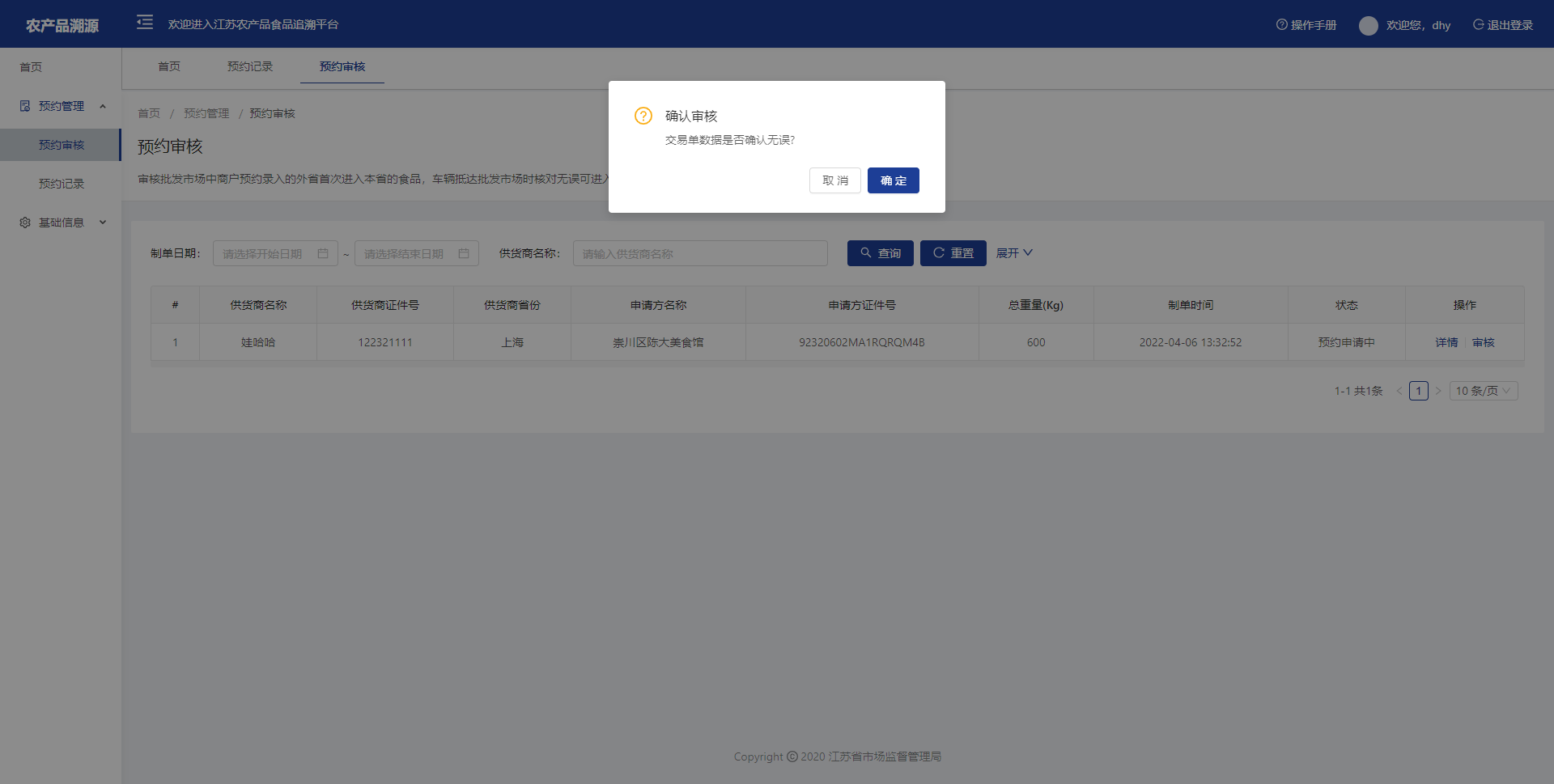Confirm the audit with 确定 button
The width and height of the screenshot is (1554, 784).
pyautogui.click(x=893, y=180)
